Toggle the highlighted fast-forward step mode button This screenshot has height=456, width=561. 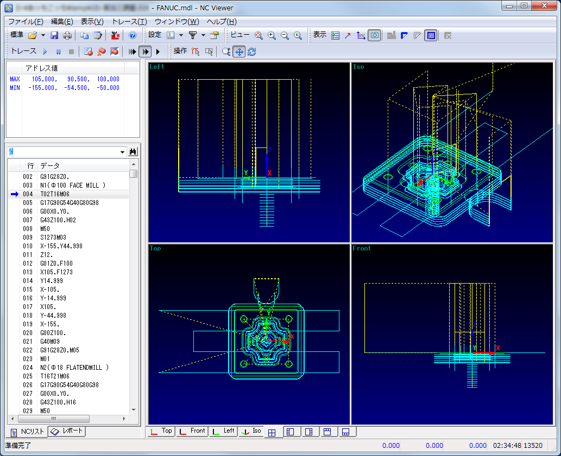click(x=145, y=52)
